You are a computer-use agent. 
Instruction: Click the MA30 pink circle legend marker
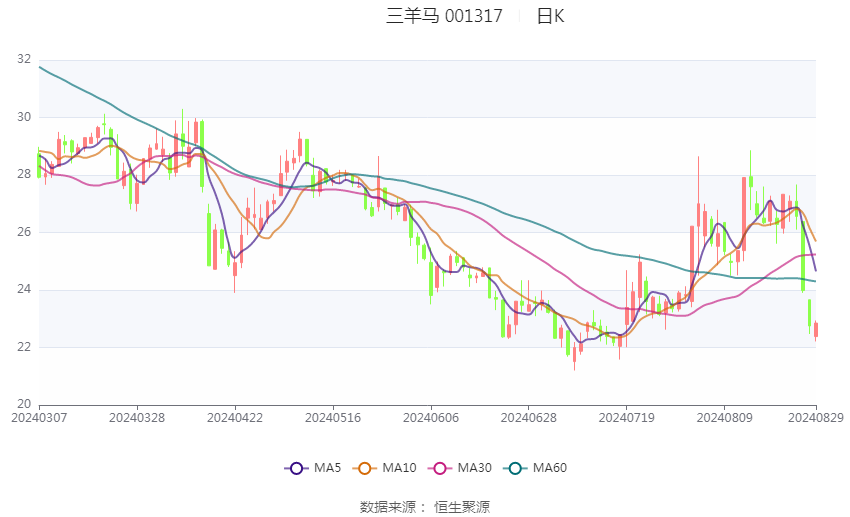[440, 468]
